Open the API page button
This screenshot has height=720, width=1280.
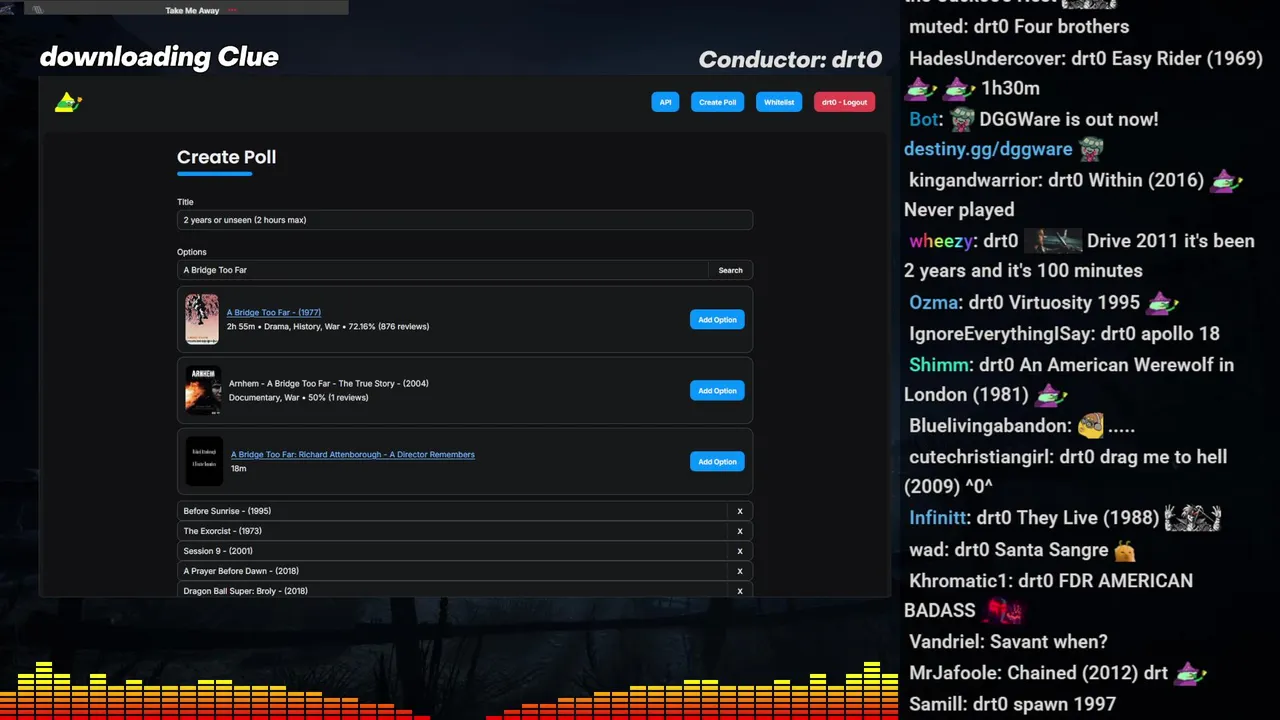pos(665,102)
